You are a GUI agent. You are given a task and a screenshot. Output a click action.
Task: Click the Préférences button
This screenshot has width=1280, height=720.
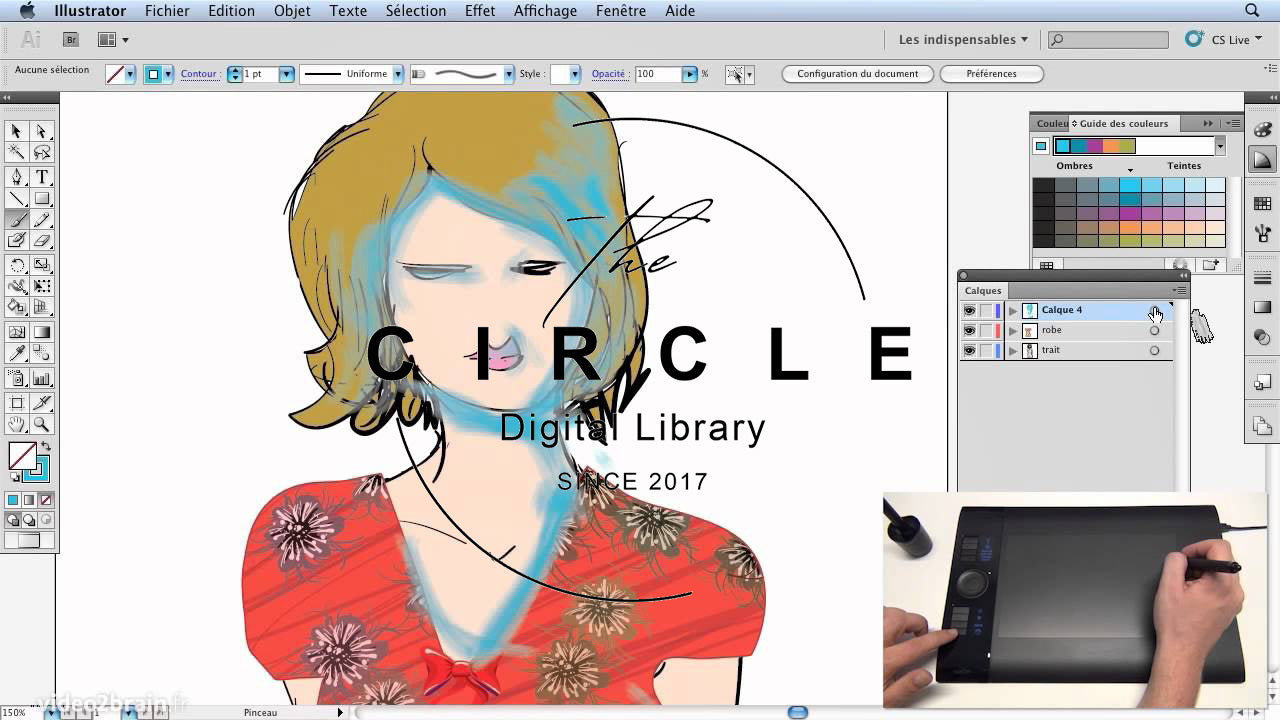point(991,74)
